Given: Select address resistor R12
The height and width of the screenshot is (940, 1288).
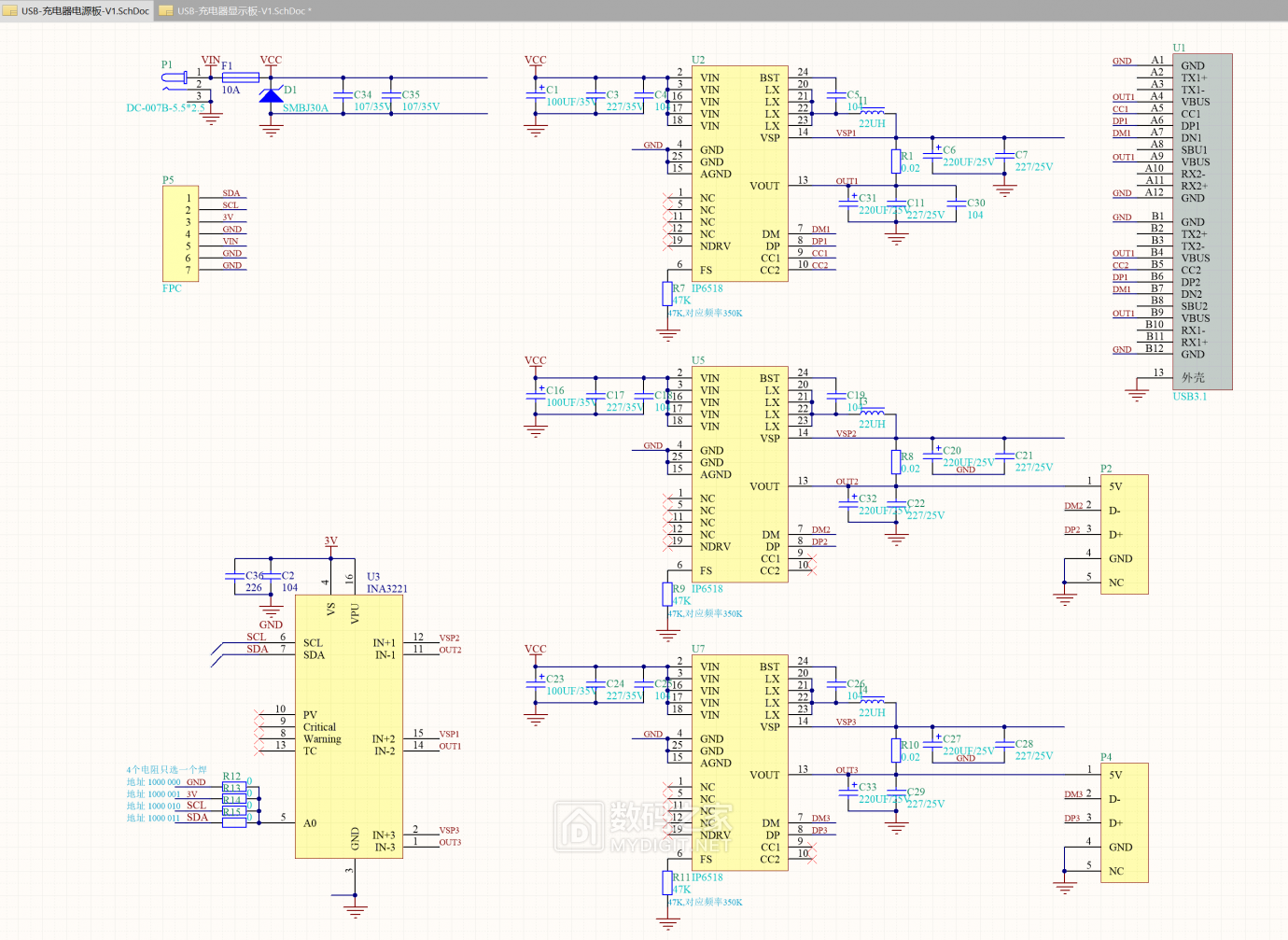Looking at the screenshot, I should coord(234,787).
